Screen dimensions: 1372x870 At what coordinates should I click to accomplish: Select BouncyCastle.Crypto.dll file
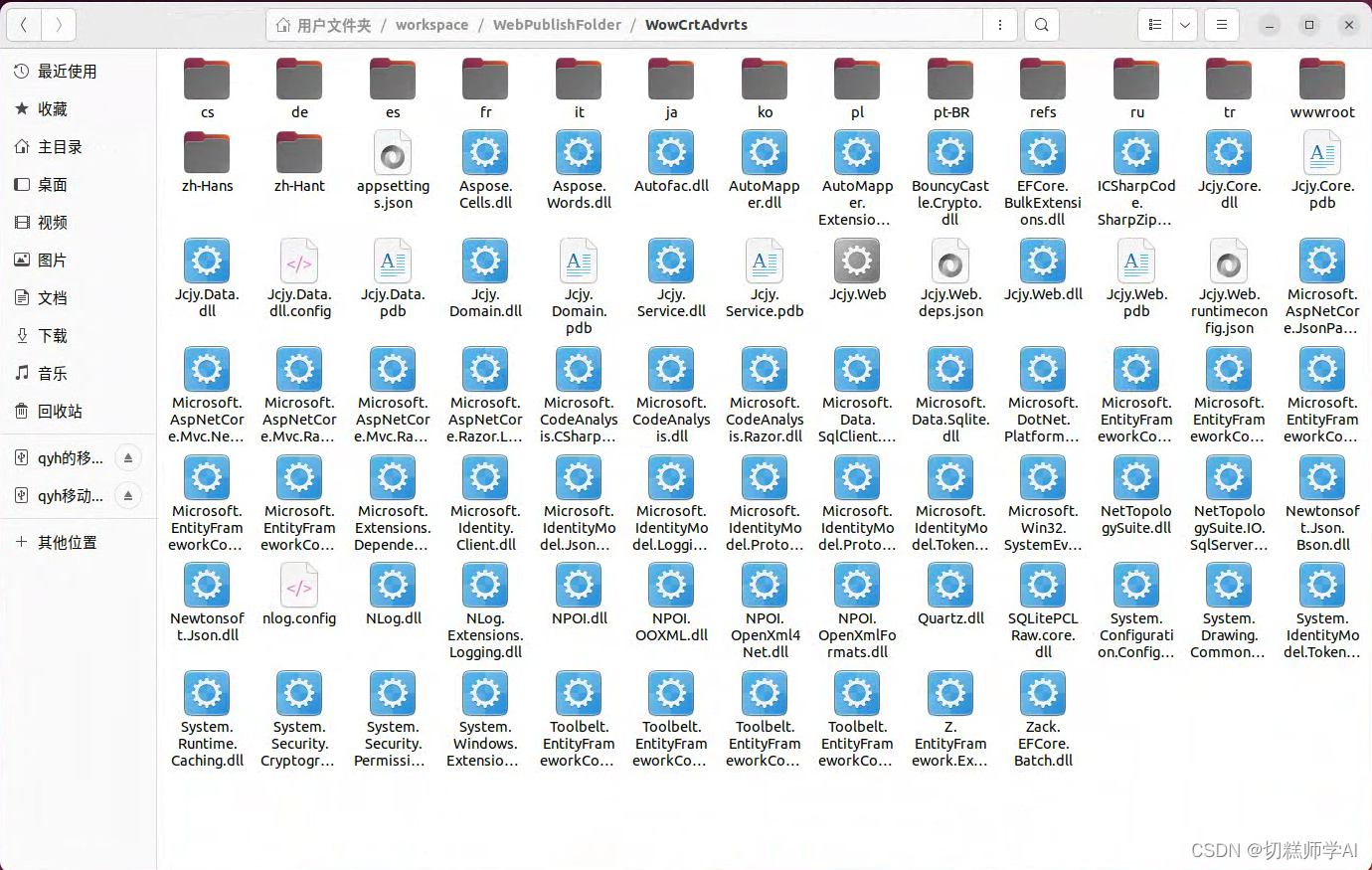pos(950,179)
